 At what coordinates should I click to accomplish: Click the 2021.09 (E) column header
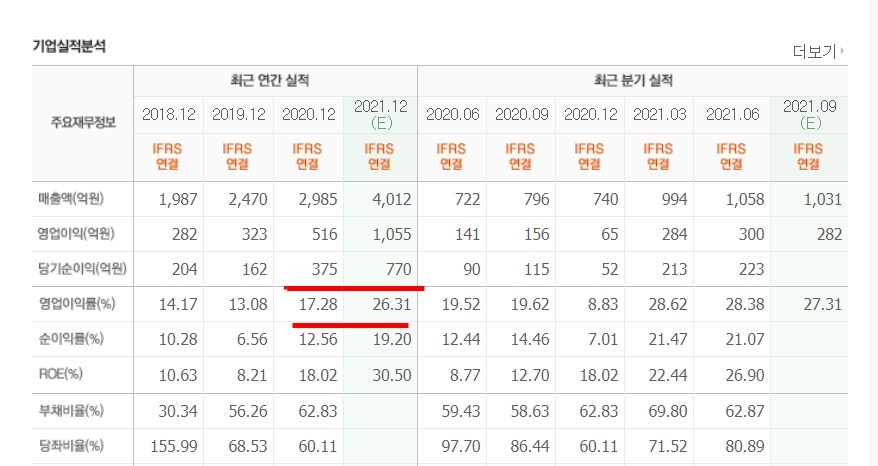(x=810, y=114)
